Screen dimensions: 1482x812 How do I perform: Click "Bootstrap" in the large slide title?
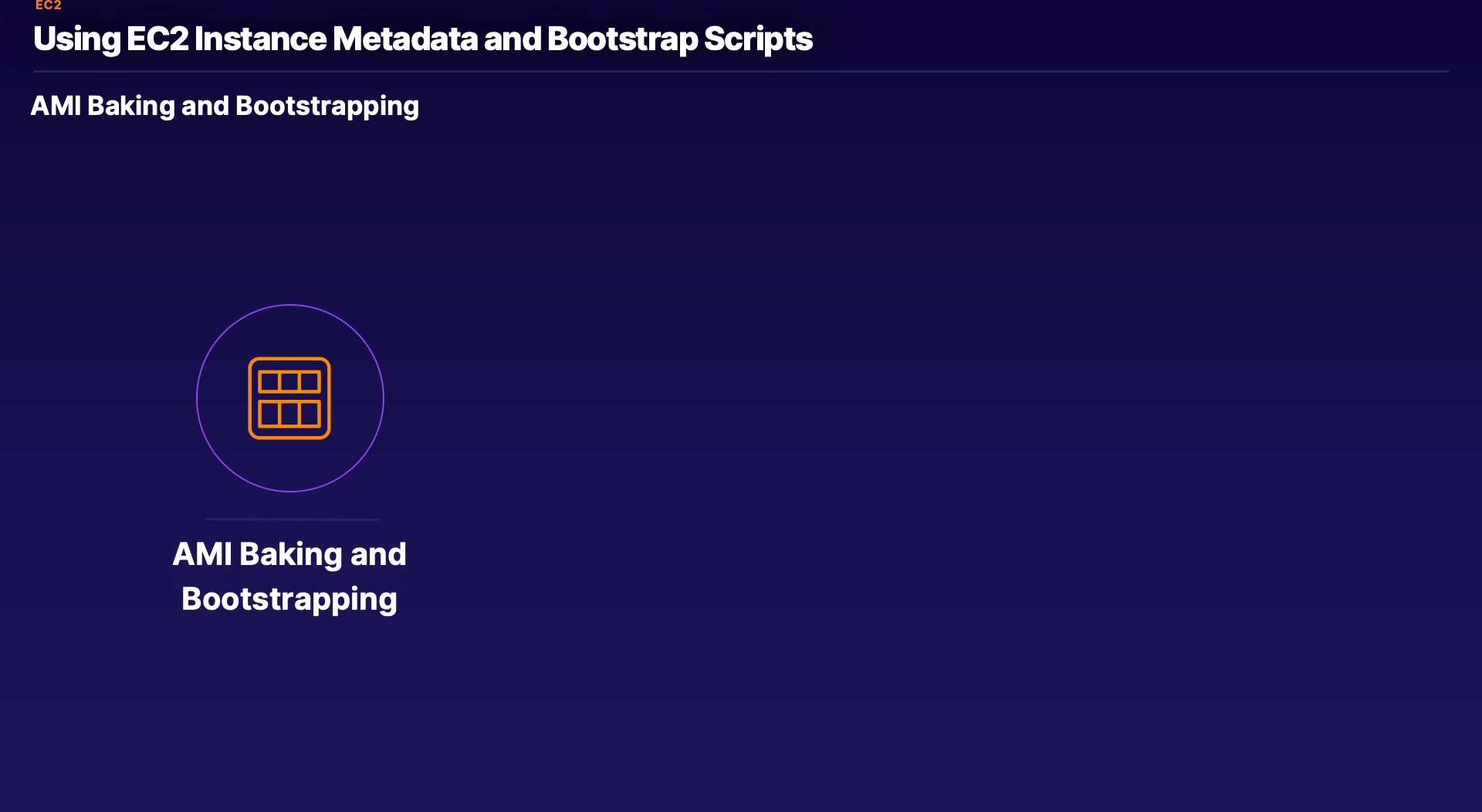[622, 39]
